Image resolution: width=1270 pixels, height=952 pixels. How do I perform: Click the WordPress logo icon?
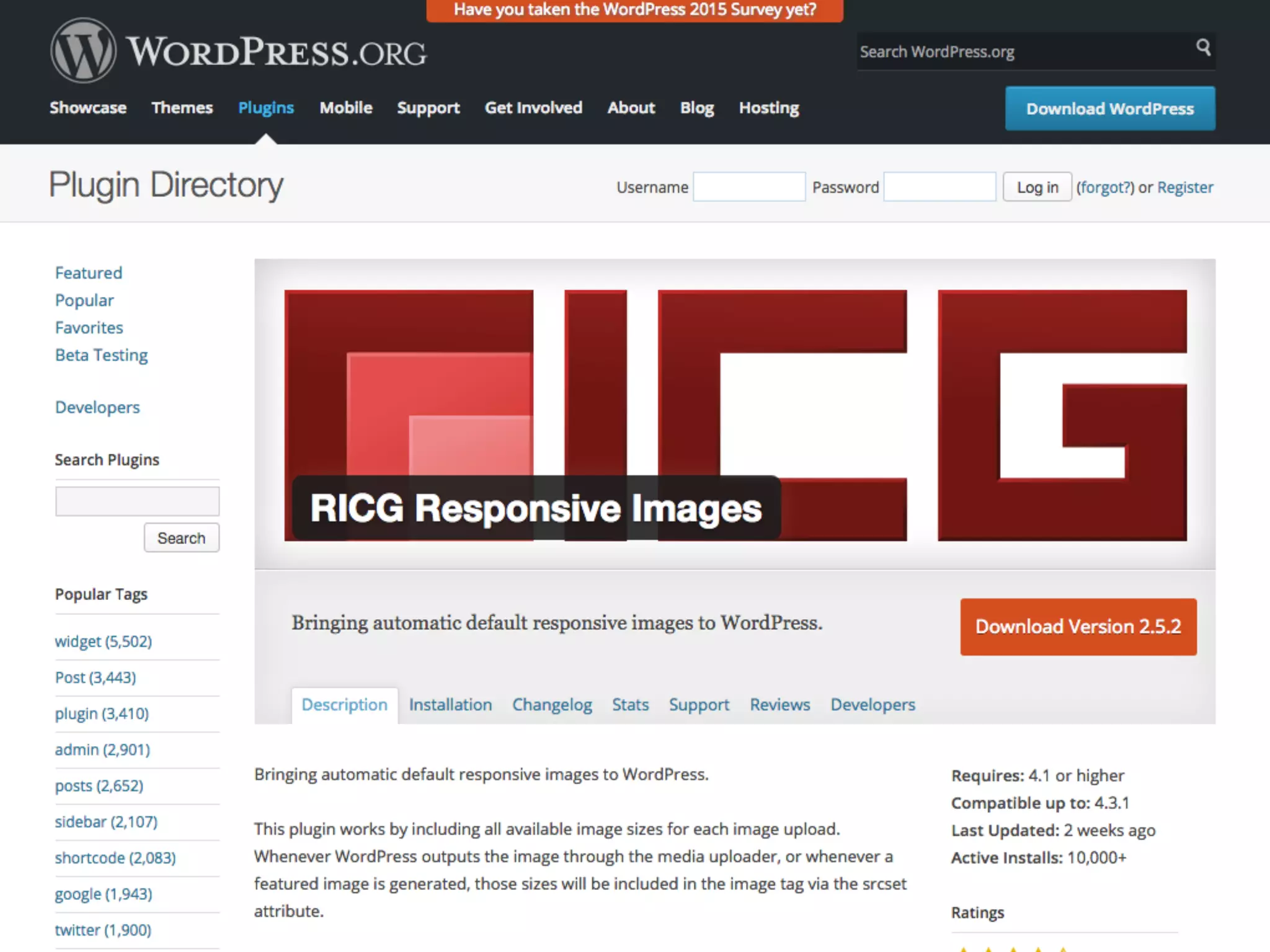coord(83,51)
